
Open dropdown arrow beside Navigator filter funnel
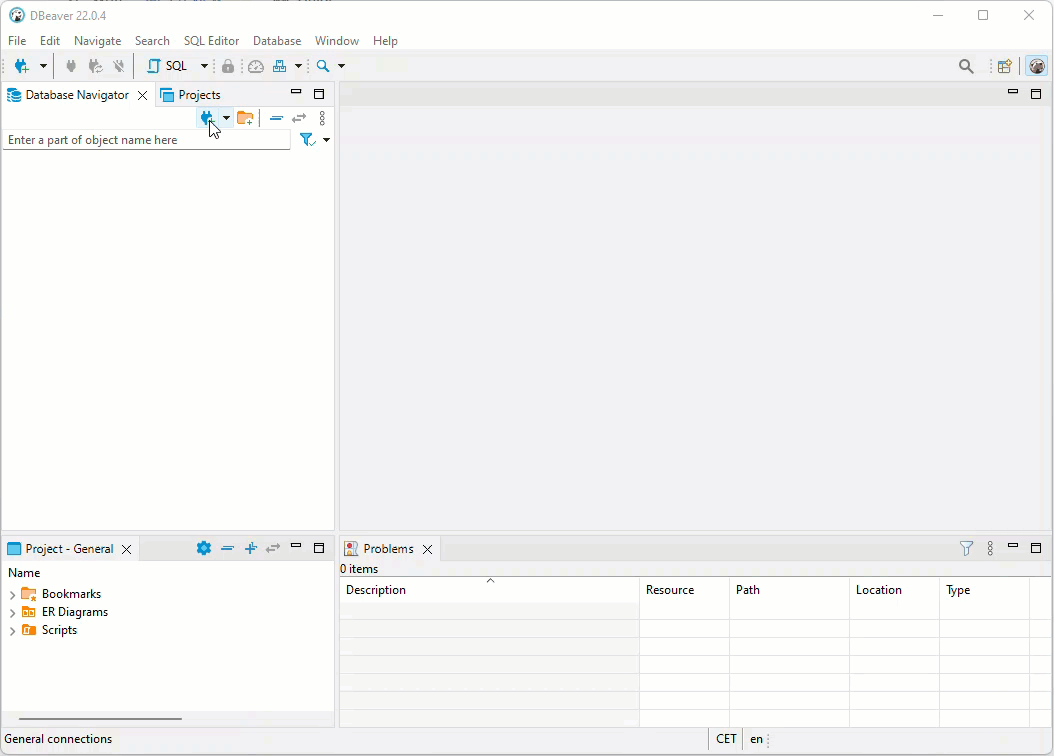point(327,140)
